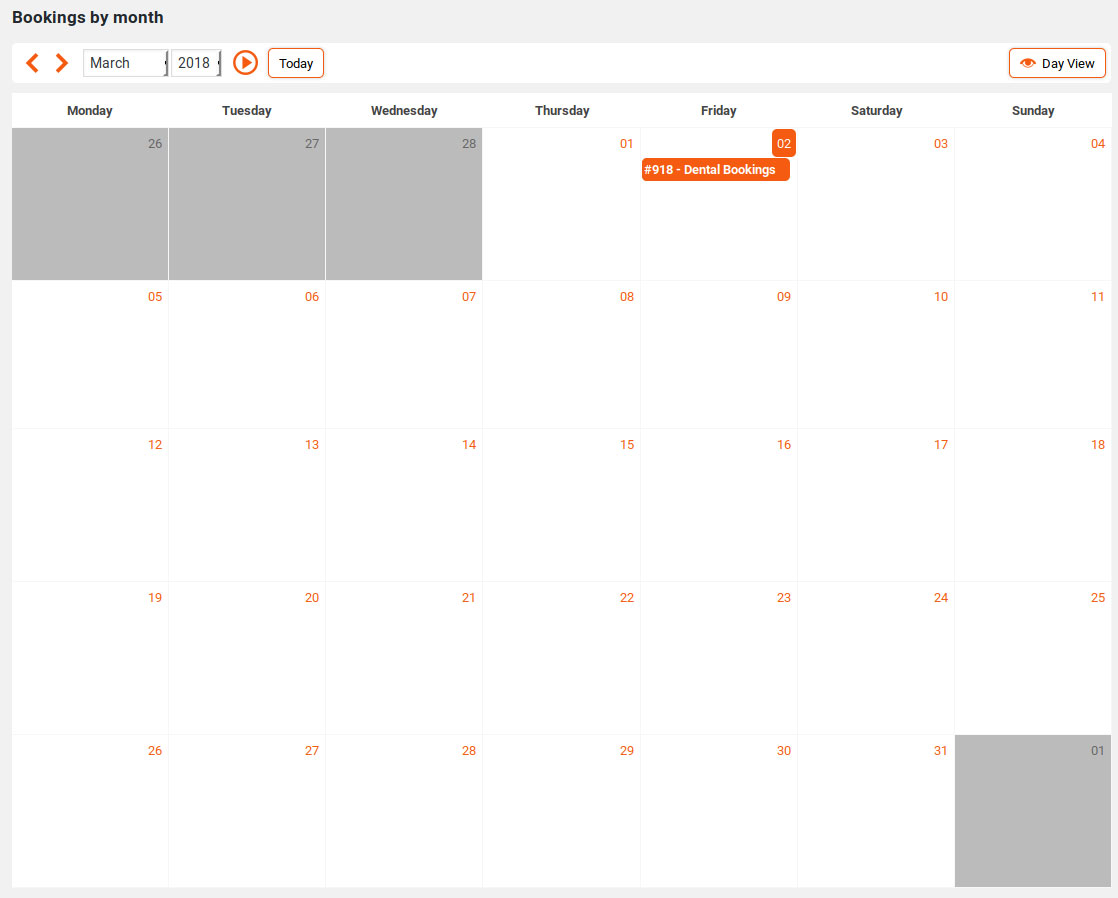Click the orange go/play circle icon
The height and width of the screenshot is (898, 1118).
click(x=245, y=63)
